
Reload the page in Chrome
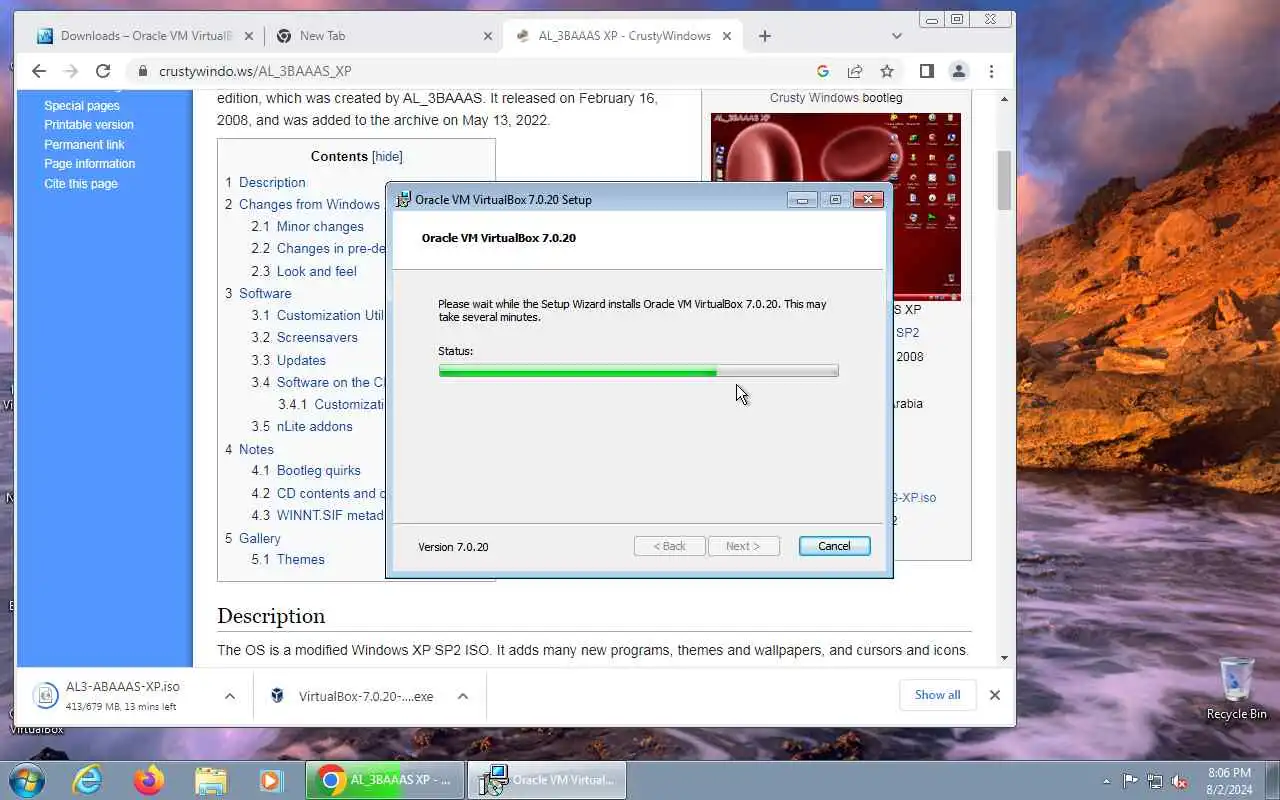[102, 71]
